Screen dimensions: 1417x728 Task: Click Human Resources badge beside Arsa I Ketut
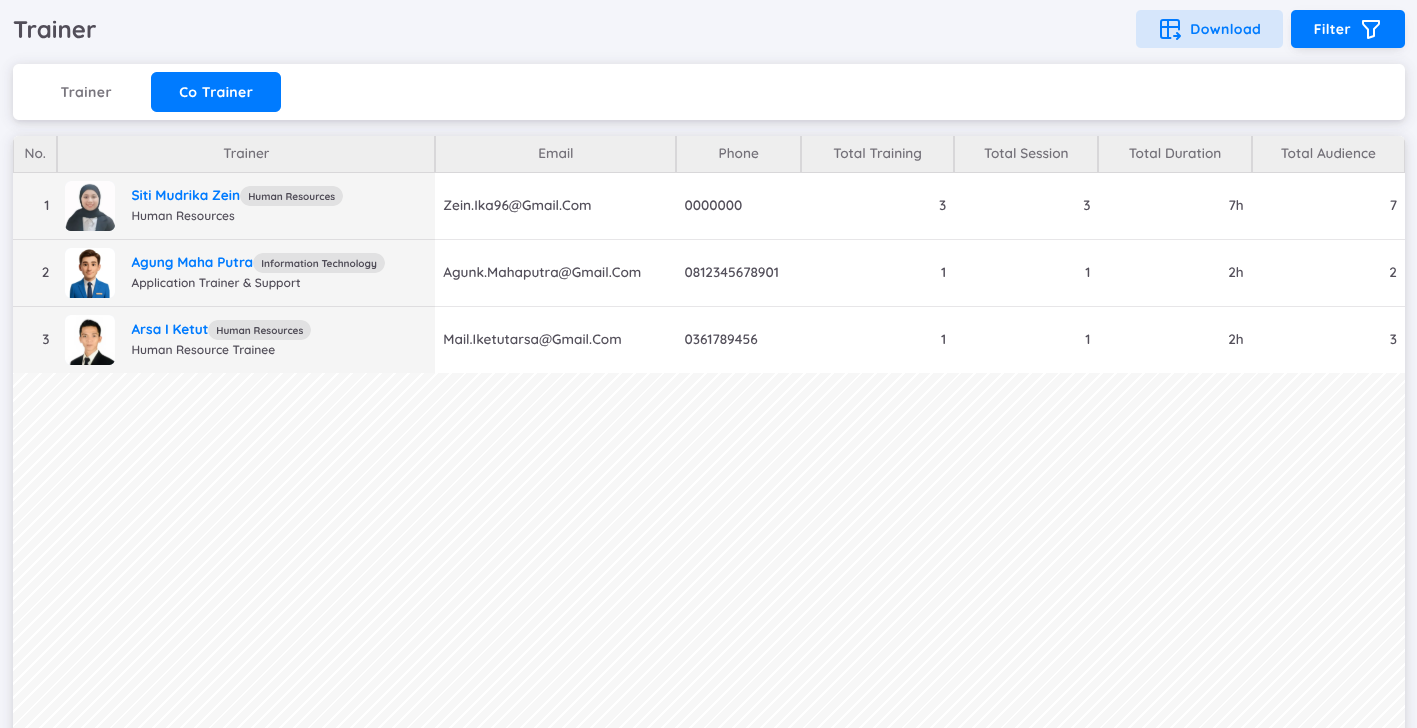pyautogui.click(x=260, y=331)
